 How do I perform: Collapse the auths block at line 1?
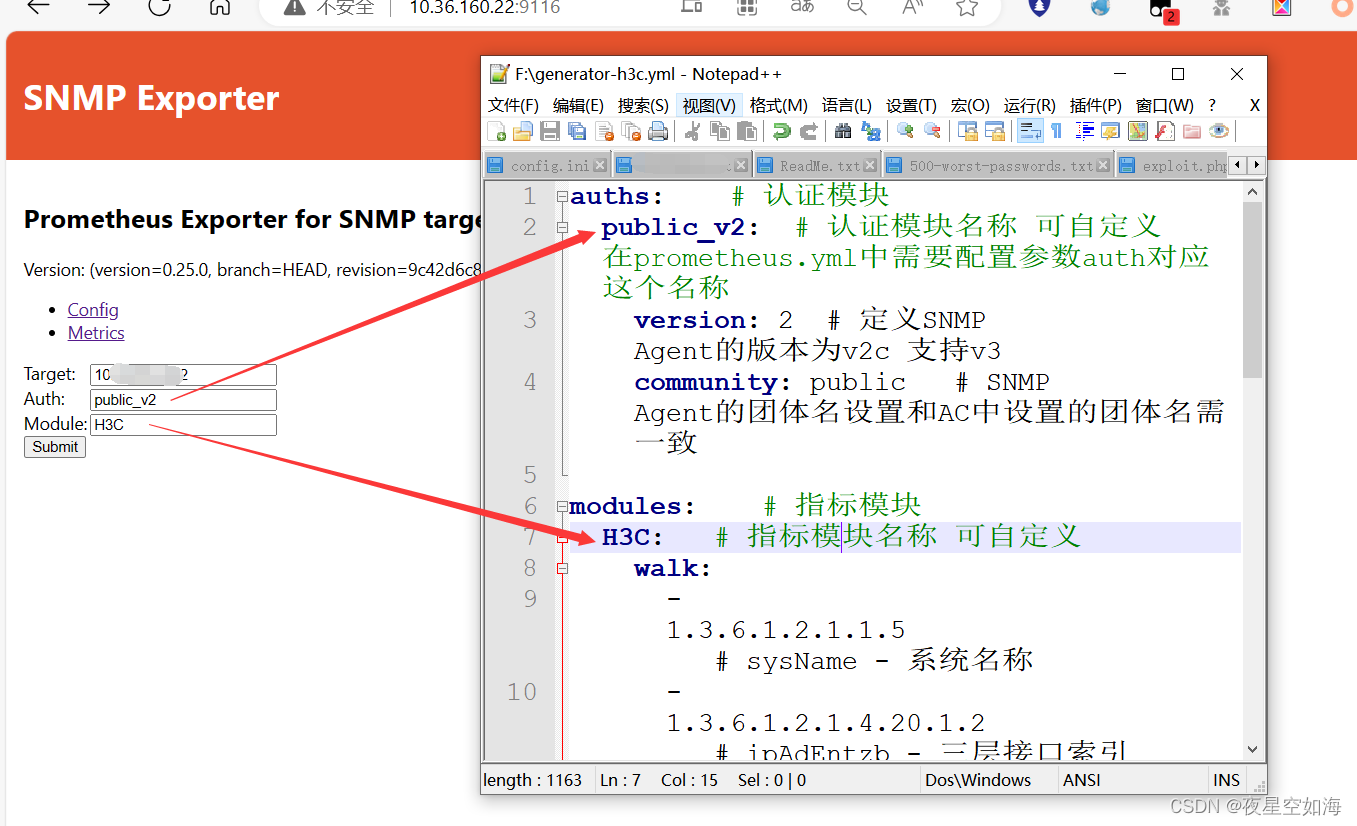point(562,197)
